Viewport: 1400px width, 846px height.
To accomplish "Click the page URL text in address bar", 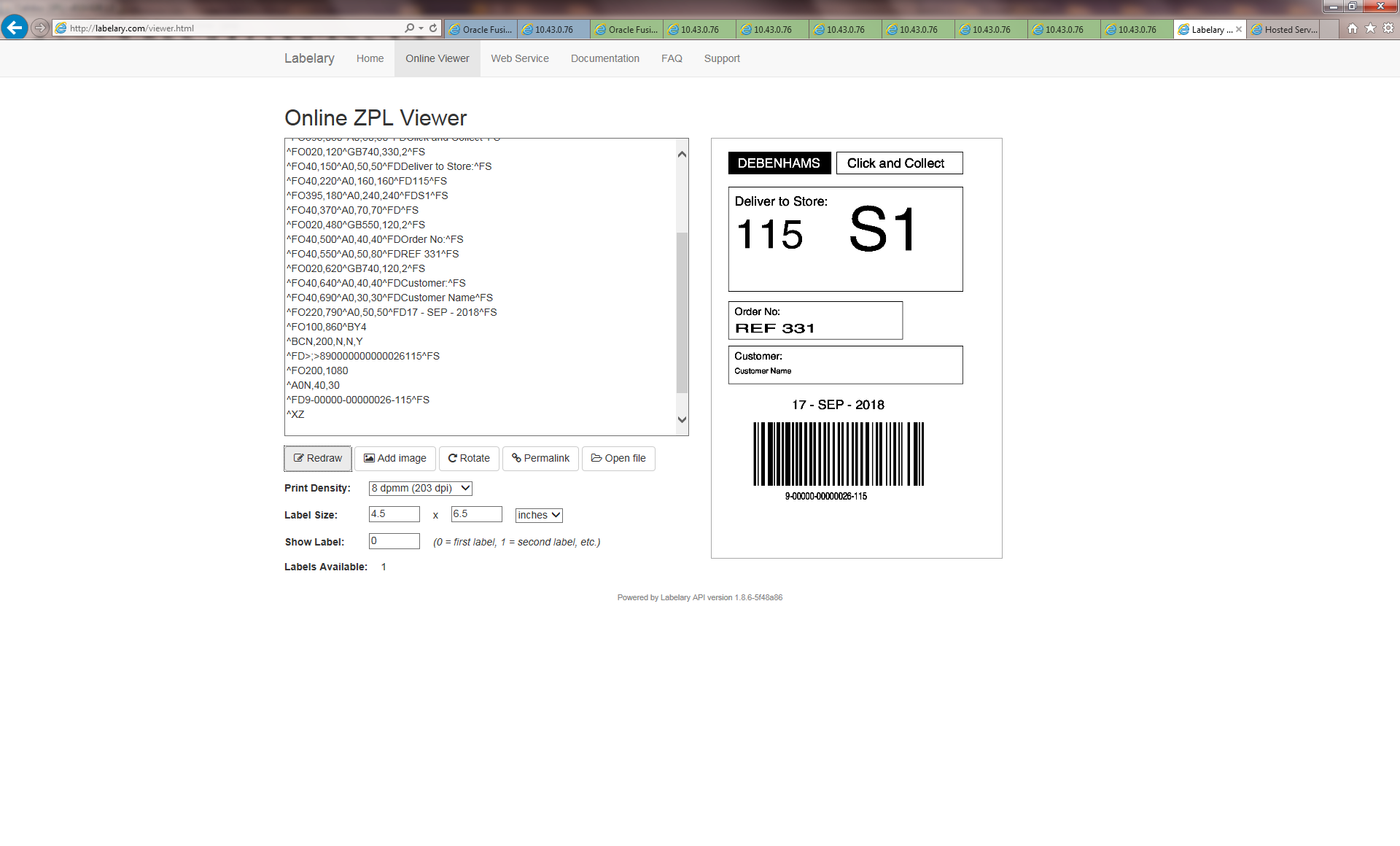I will (x=132, y=28).
